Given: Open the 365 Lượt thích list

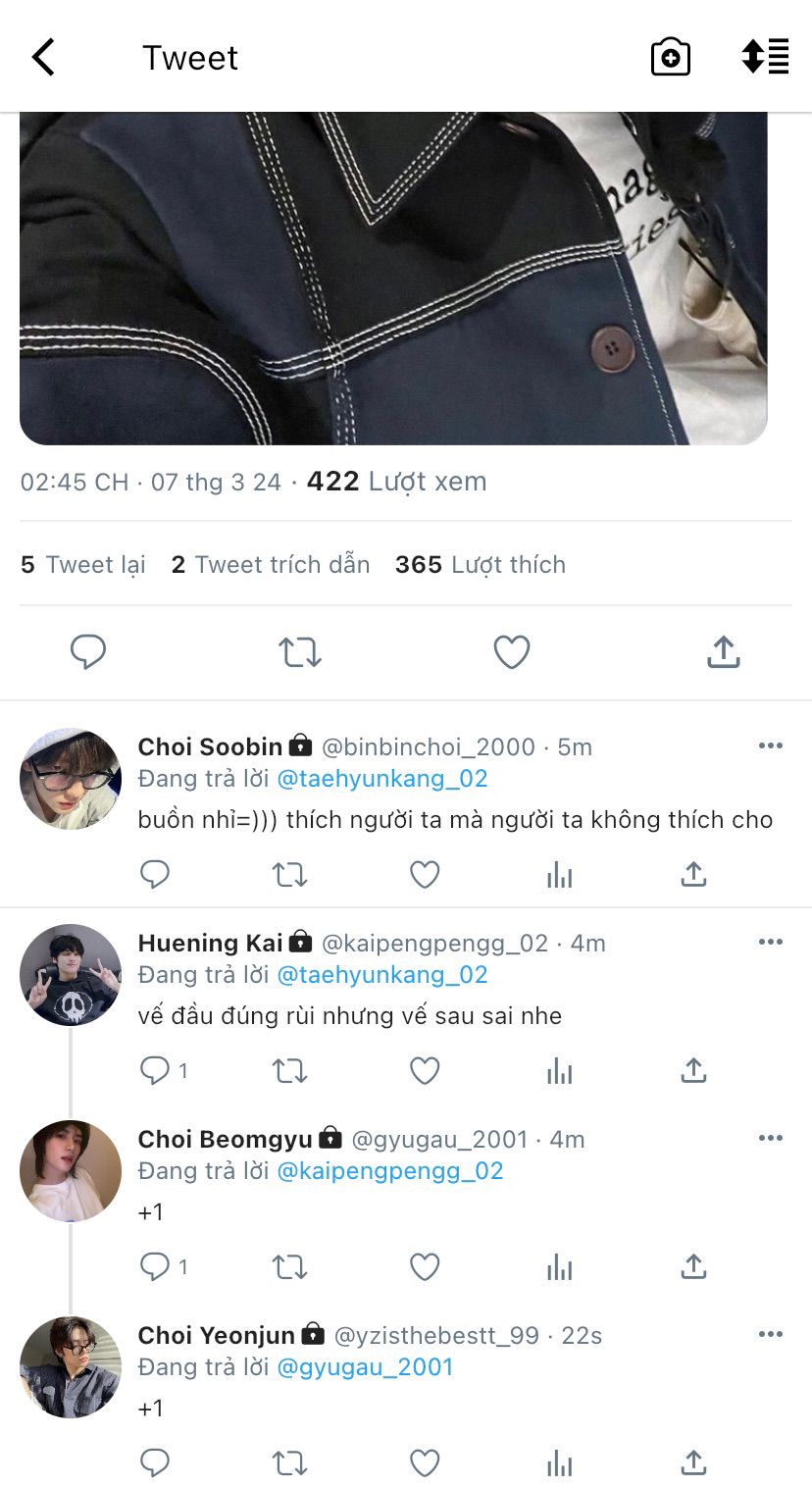Looking at the screenshot, I should [x=481, y=565].
